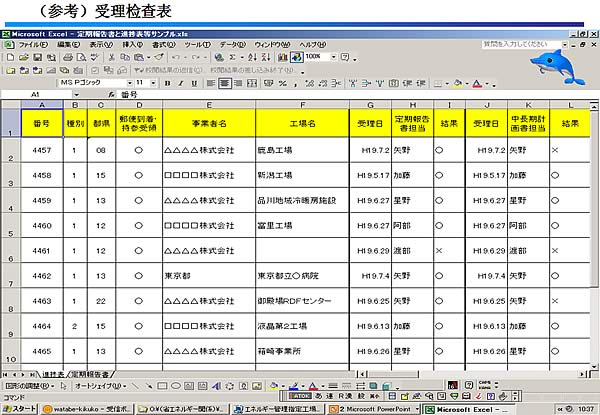Select the Rectangle drawing tool
This screenshot has width=600, height=415.
tap(162, 386)
